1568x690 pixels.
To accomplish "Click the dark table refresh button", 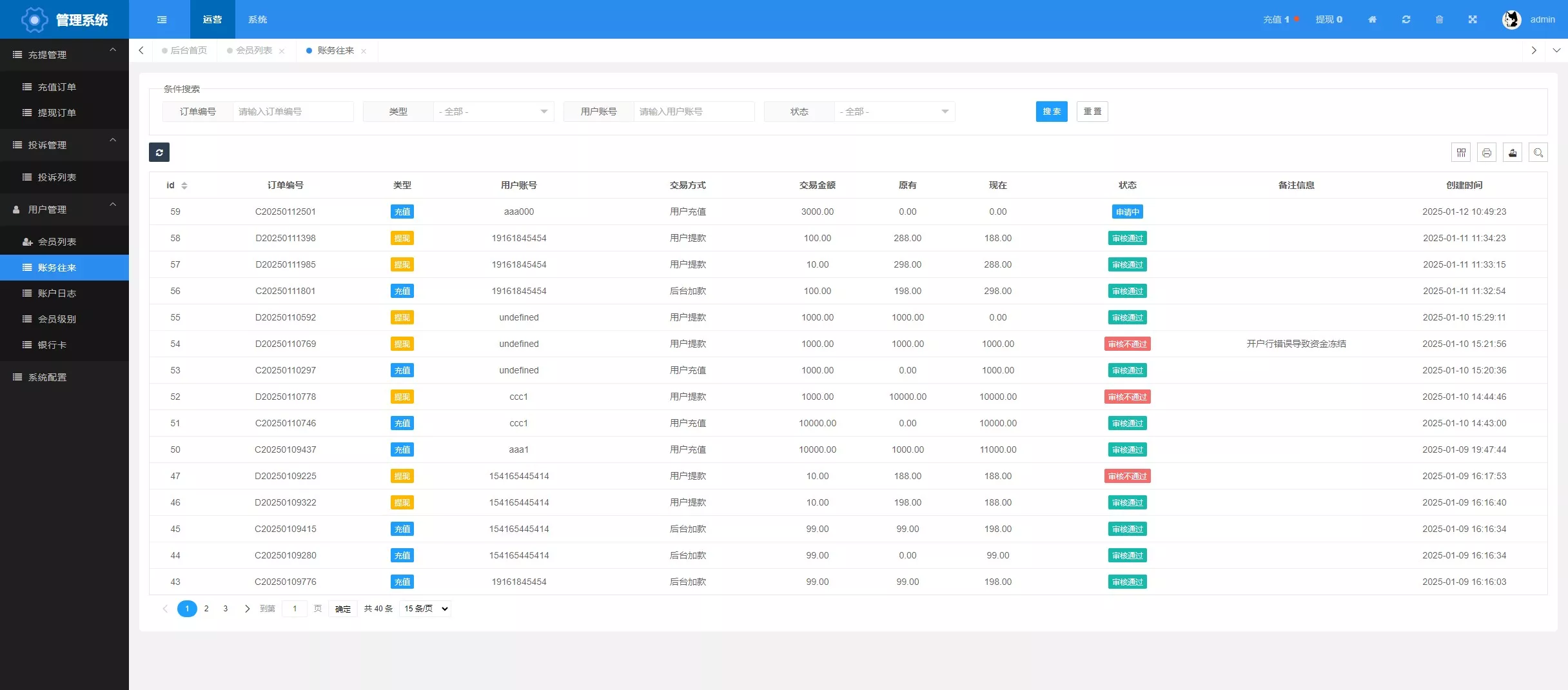I will pyautogui.click(x=159, y=152).
